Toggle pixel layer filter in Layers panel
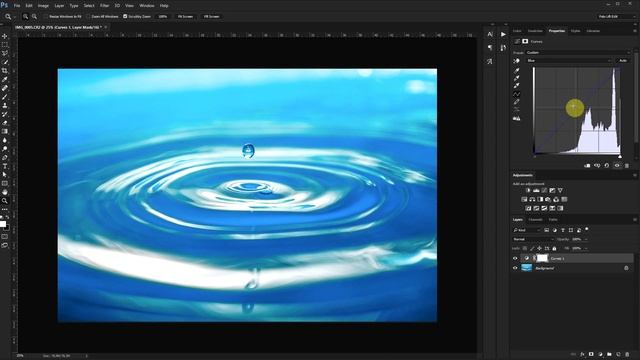The height and width of the screenshot is (360, 640). [547, 230]
